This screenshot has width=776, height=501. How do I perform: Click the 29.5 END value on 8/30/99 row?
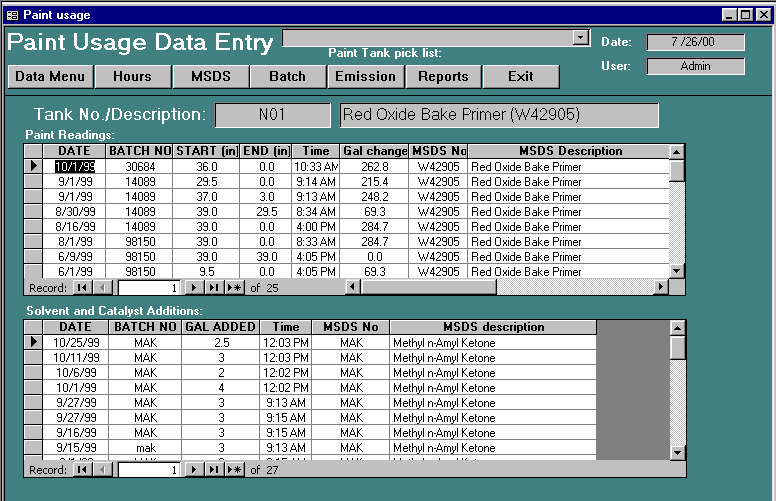pyautogui.click(x=266, y=212)
